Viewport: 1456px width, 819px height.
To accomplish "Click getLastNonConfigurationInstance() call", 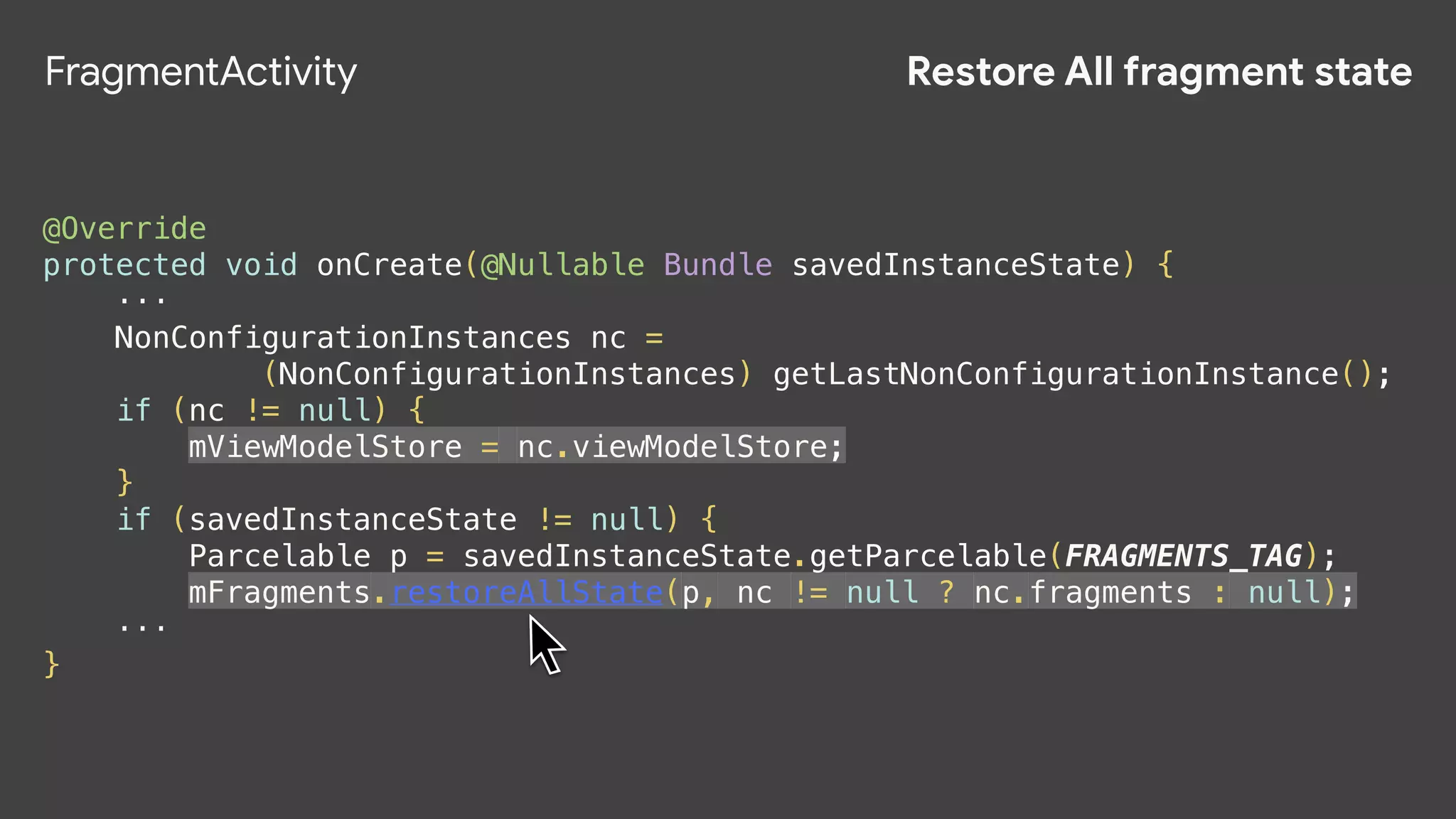I will coord(1074,374).
